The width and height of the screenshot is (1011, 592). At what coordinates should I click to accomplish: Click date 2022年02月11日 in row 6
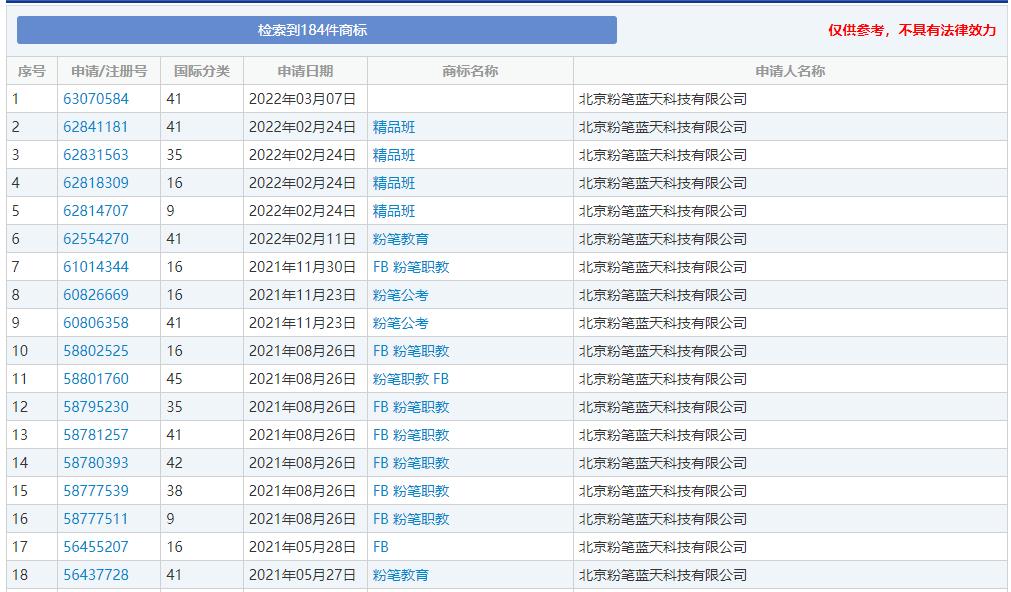click(302, 239)
